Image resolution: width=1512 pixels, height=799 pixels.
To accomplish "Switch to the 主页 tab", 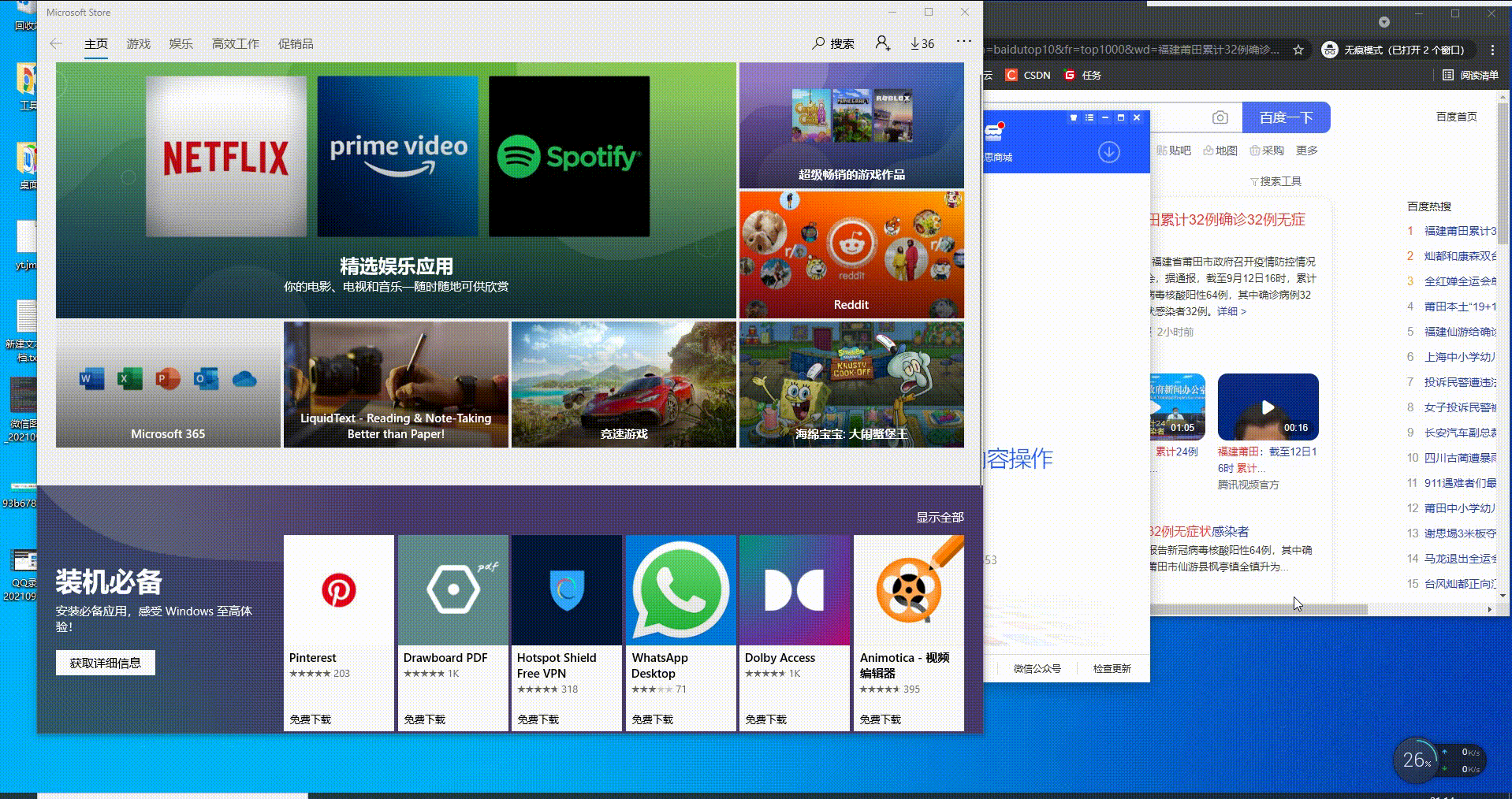I will click(96, 44).
